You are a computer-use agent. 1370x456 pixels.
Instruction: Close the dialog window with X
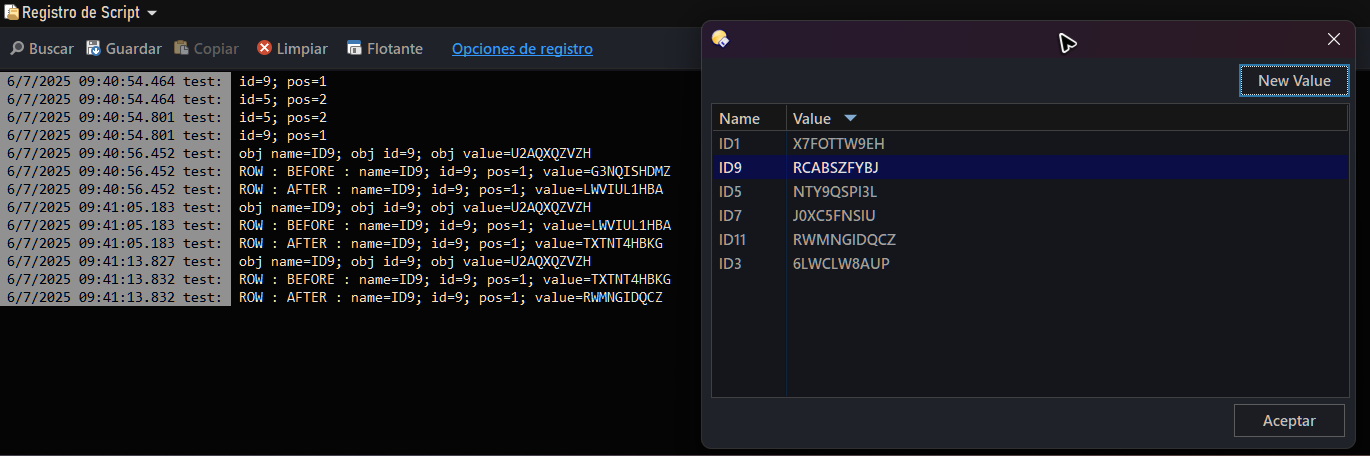point(1333,39)
